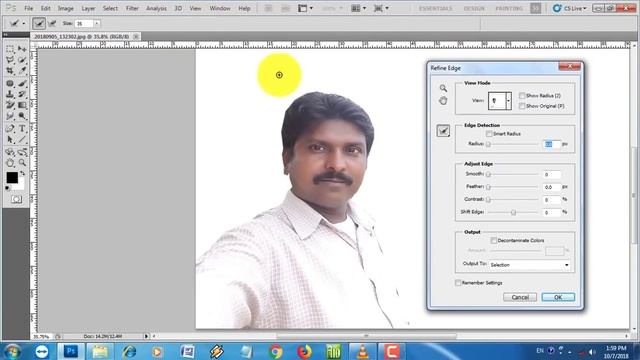Viewport: 640px width, 360px height.
Task: Open the Edit menu
Action: (x=45, y=8)
